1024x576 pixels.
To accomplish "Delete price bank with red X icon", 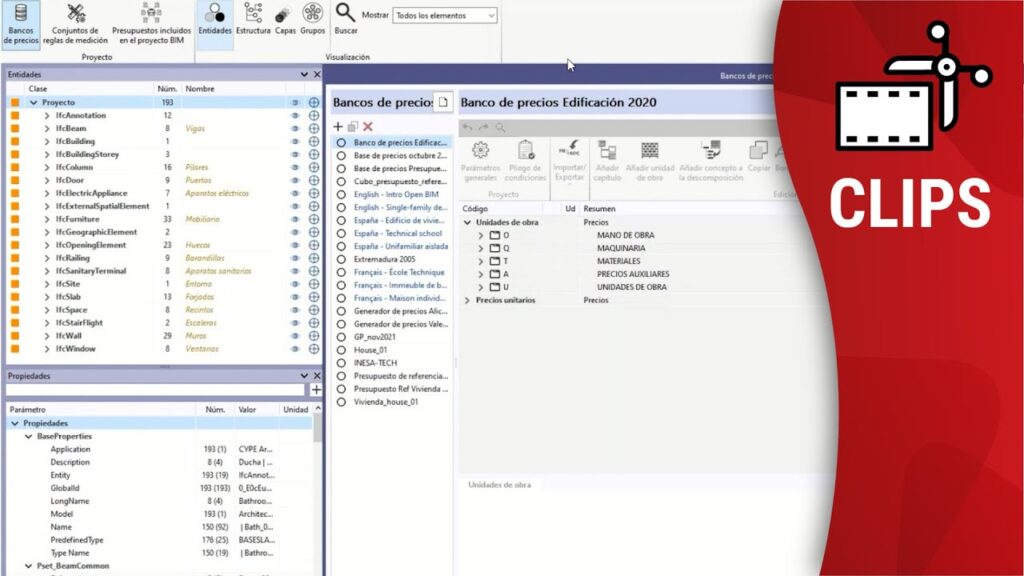I will coord(368,126).
